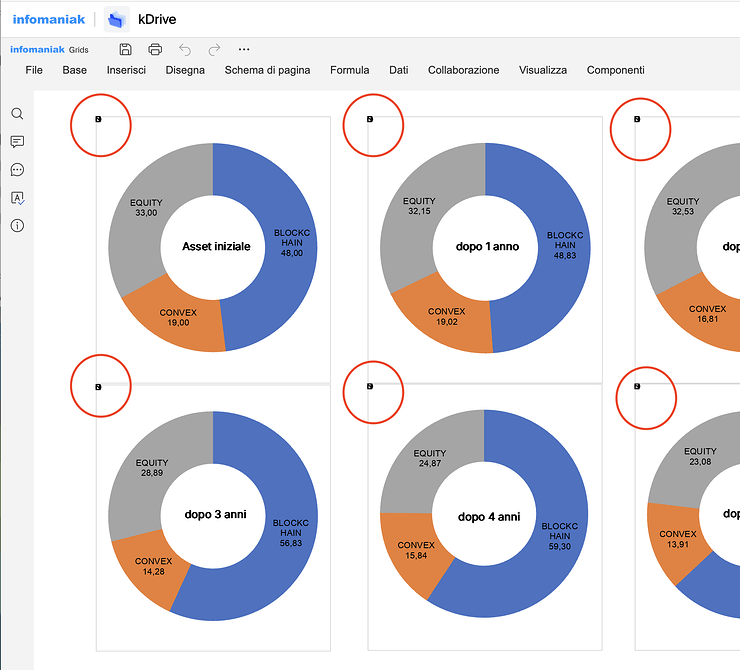Image resolution: width=740 pixels, height=670 pixels.
Task: Click the kDrive title text
Action: coord(157,19)
